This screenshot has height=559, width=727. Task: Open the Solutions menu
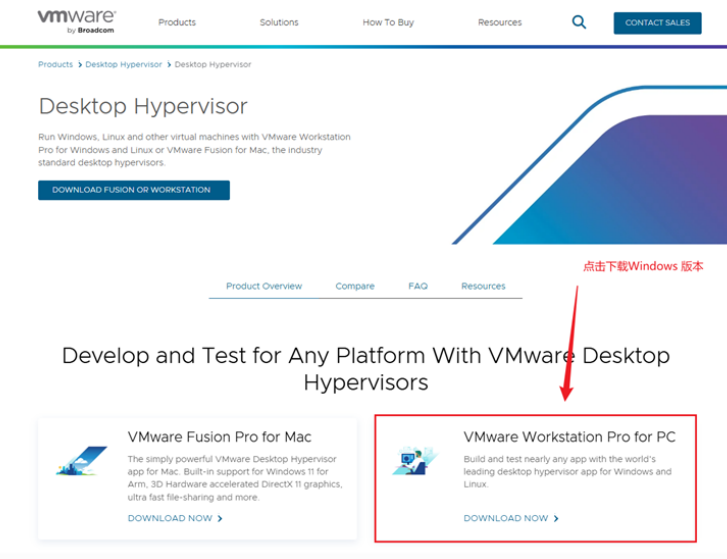[x=279, y=22]
